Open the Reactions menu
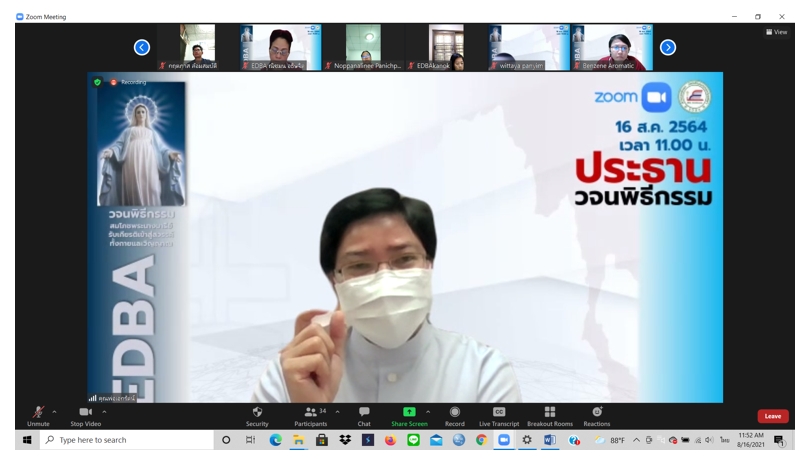The height and width of the screenshot is (459, 804). pyautogui.click(x=597, y=416)
